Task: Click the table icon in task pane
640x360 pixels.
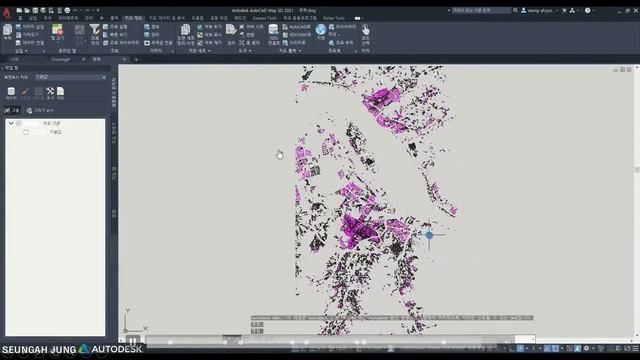Action: [x=38, y=91]
